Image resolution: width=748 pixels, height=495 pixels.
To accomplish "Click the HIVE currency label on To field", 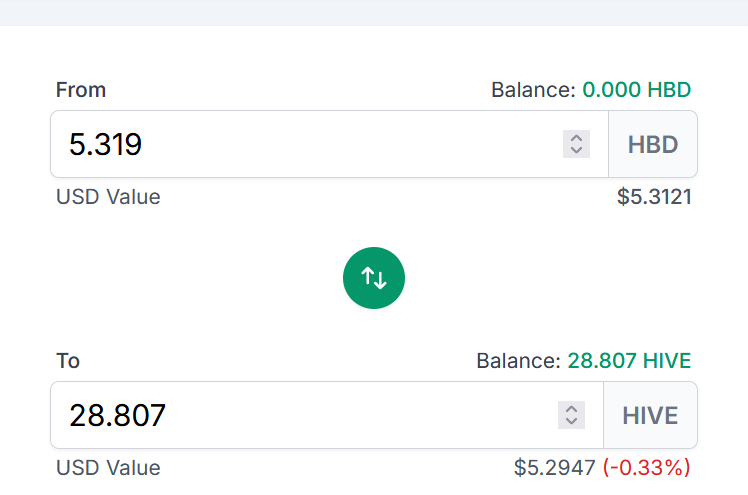I will point(650,415).
